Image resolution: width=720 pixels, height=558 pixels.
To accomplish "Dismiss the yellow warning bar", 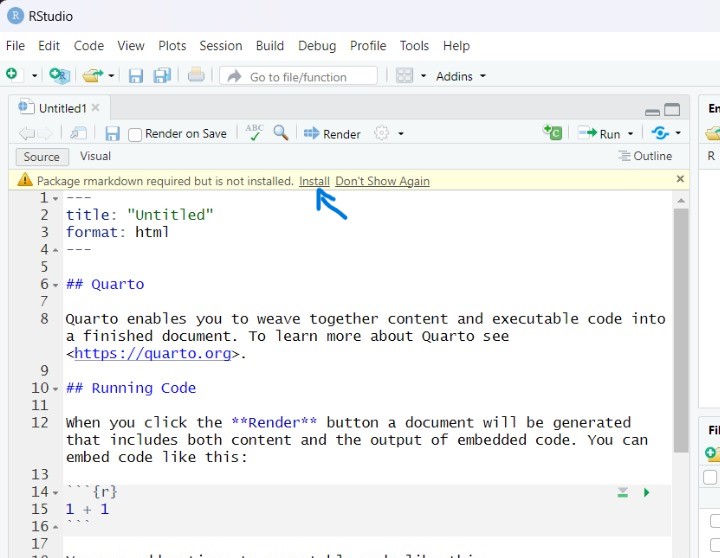I will point(681,179).
